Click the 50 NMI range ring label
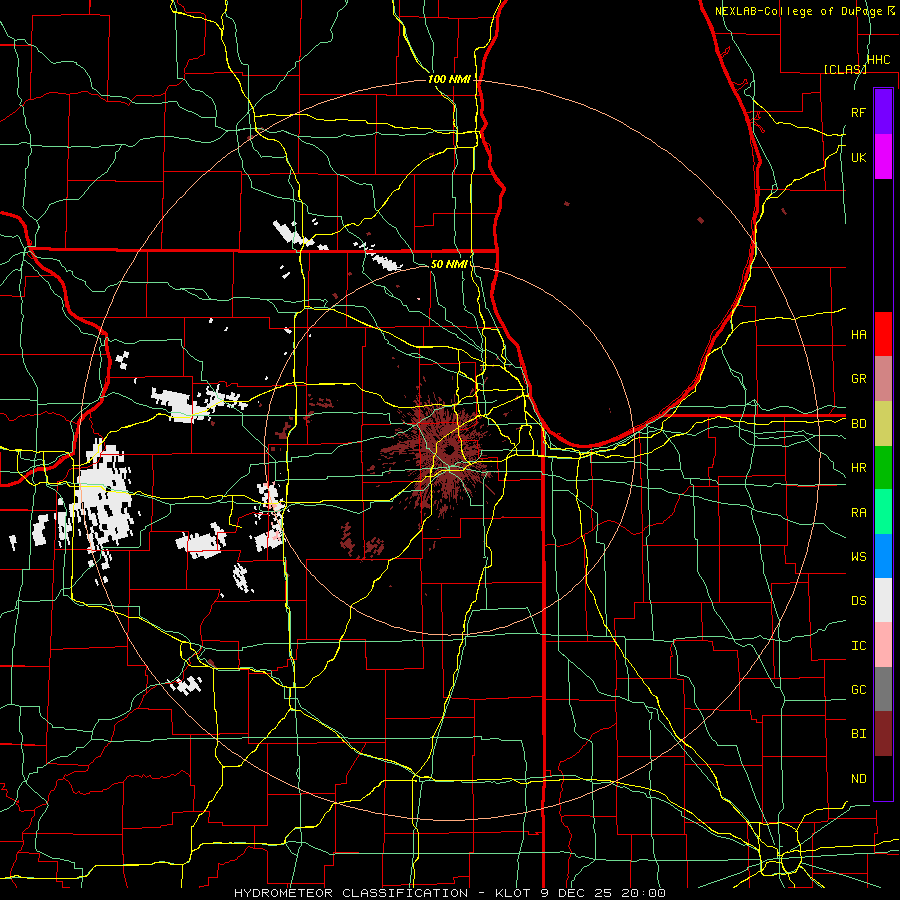The image size is (900, 900). 448,264
